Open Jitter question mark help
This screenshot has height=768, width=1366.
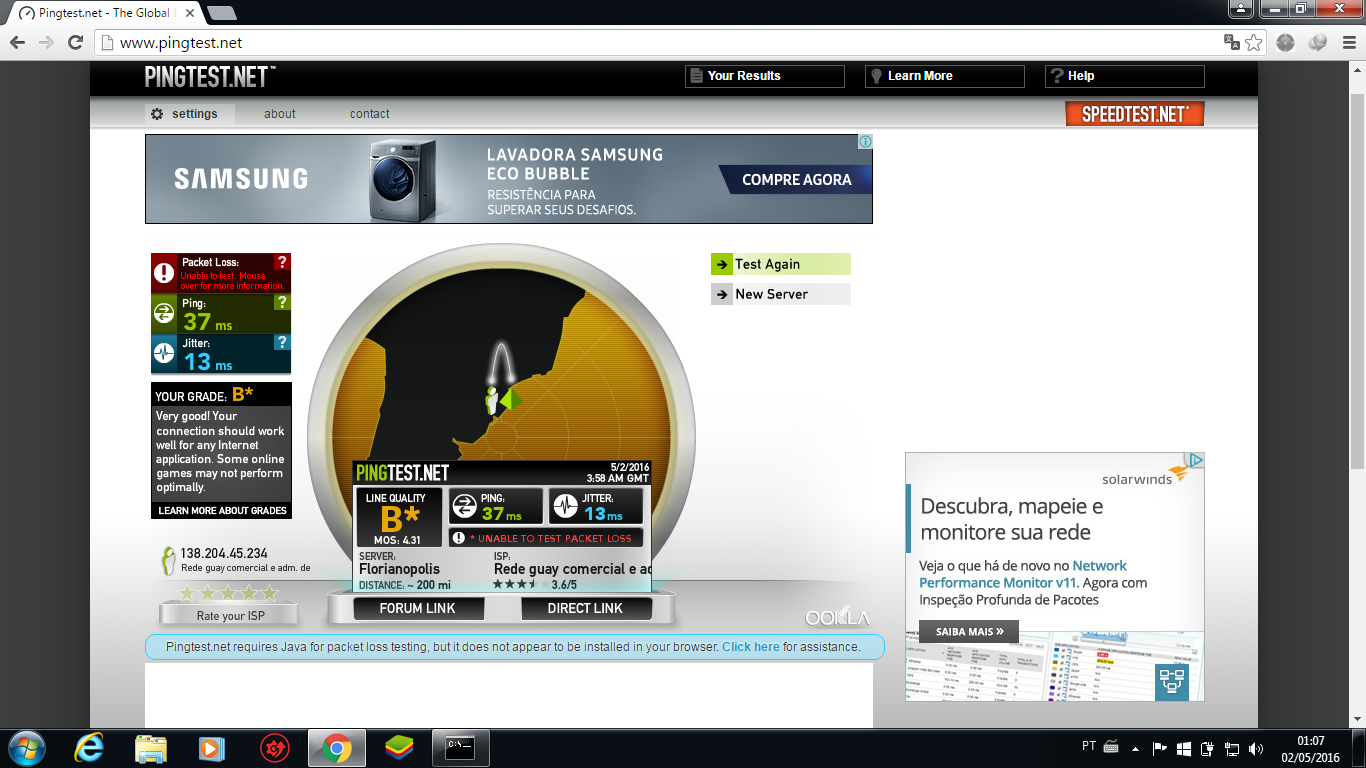click(x=282, y=342)
